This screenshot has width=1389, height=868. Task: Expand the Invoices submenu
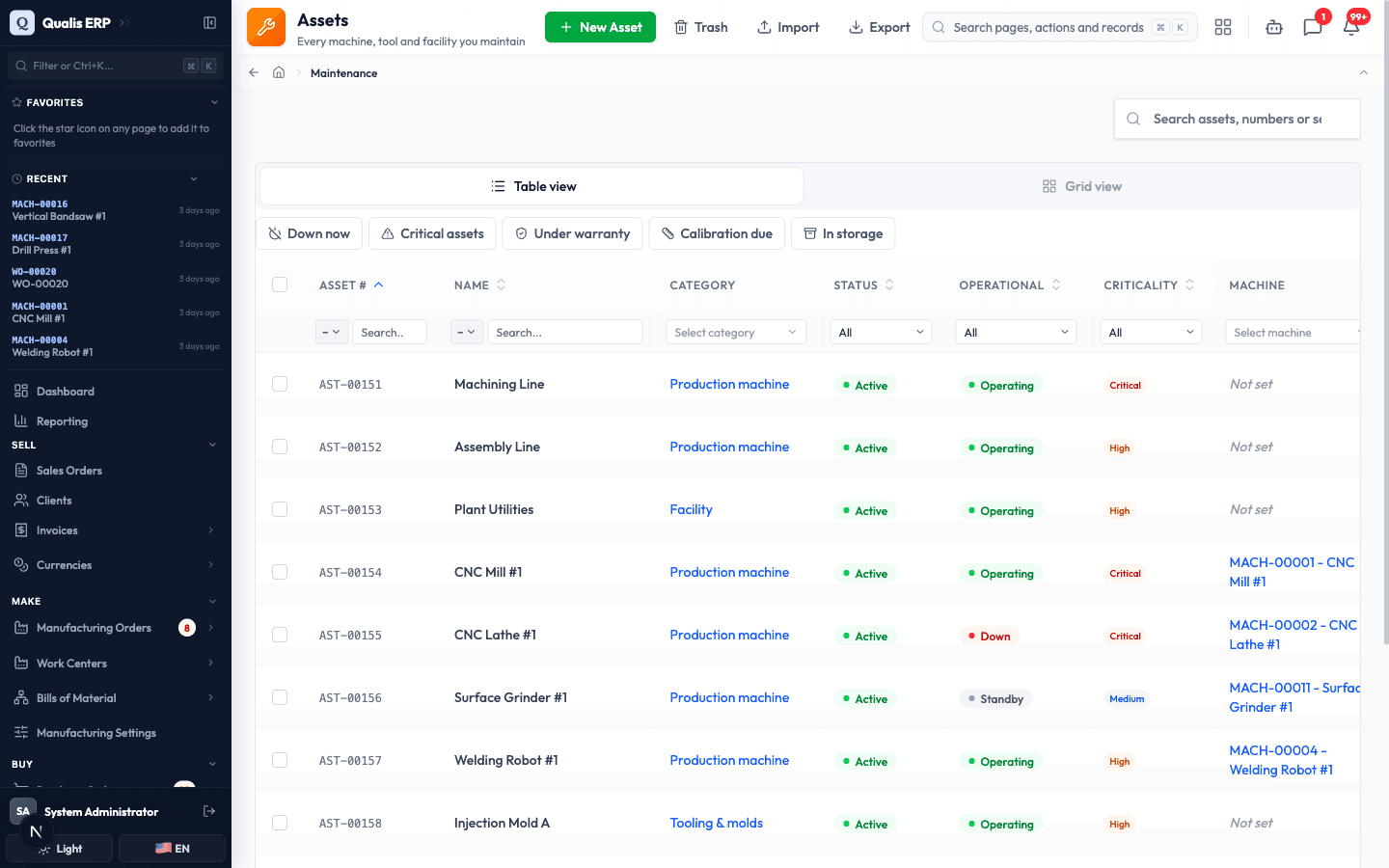pyautogui.click(x=210, y=530)
